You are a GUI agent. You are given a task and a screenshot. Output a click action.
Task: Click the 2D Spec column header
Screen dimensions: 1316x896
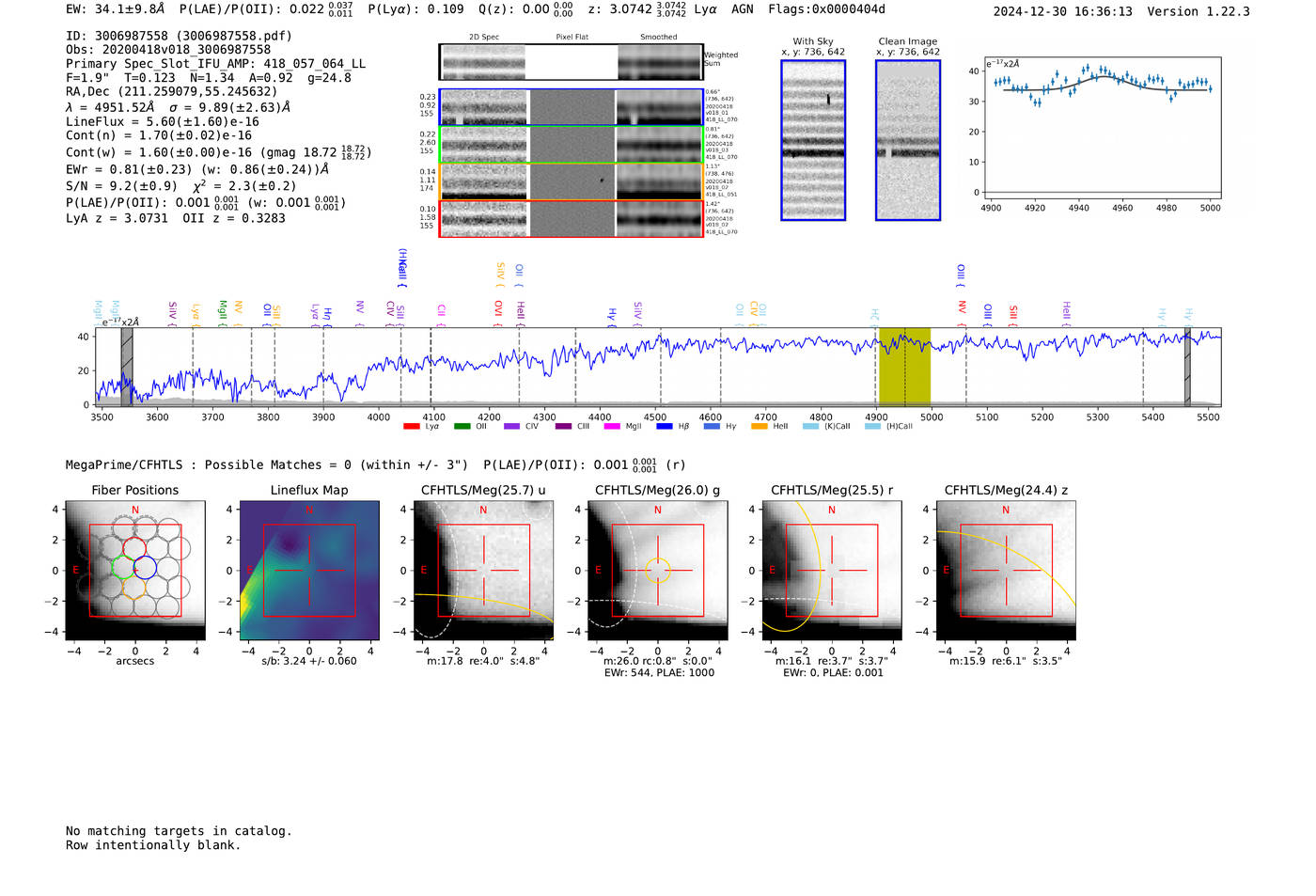[x=484, y=38]
